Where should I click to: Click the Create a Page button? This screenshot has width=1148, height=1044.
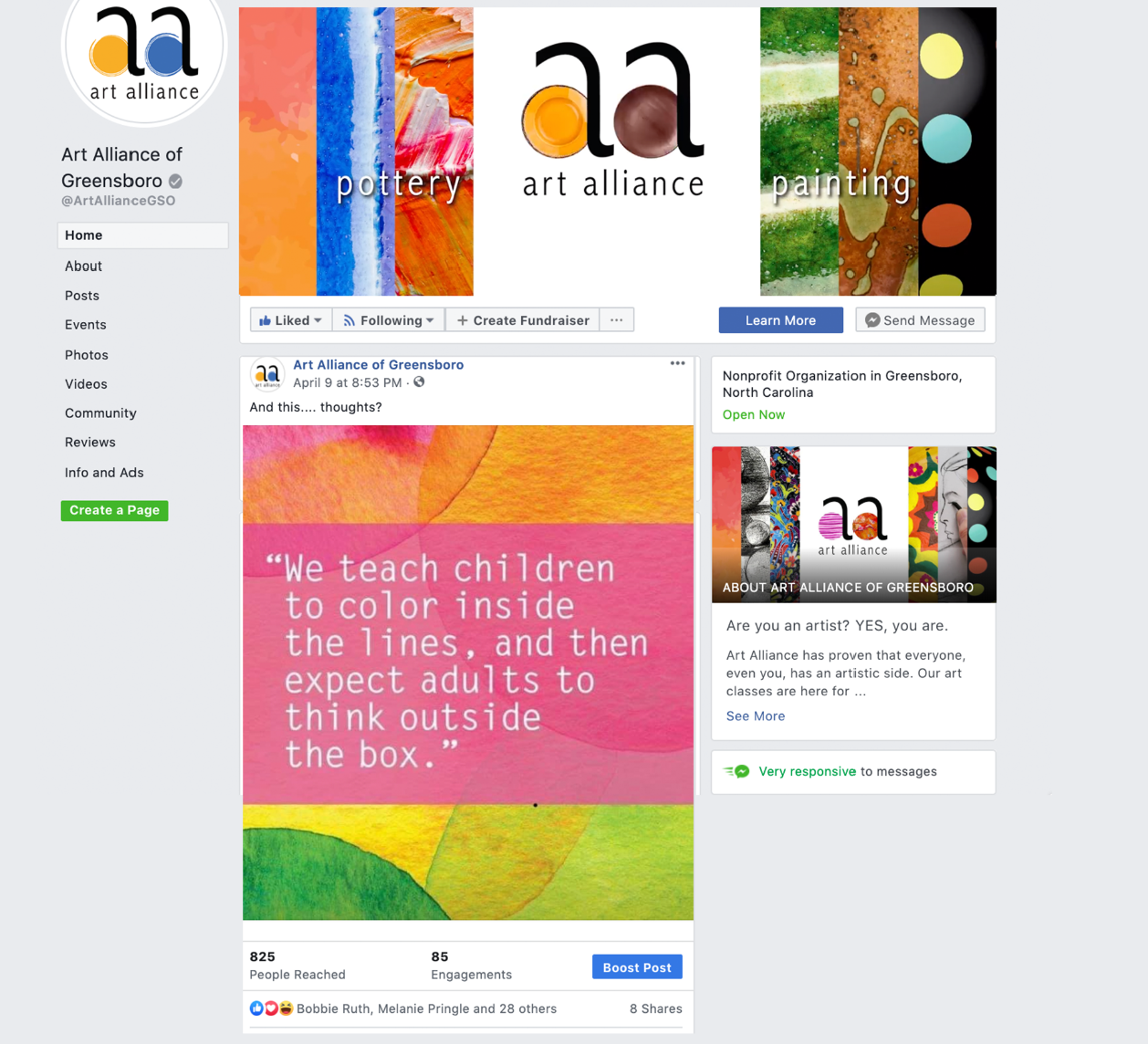coord(115,510)
